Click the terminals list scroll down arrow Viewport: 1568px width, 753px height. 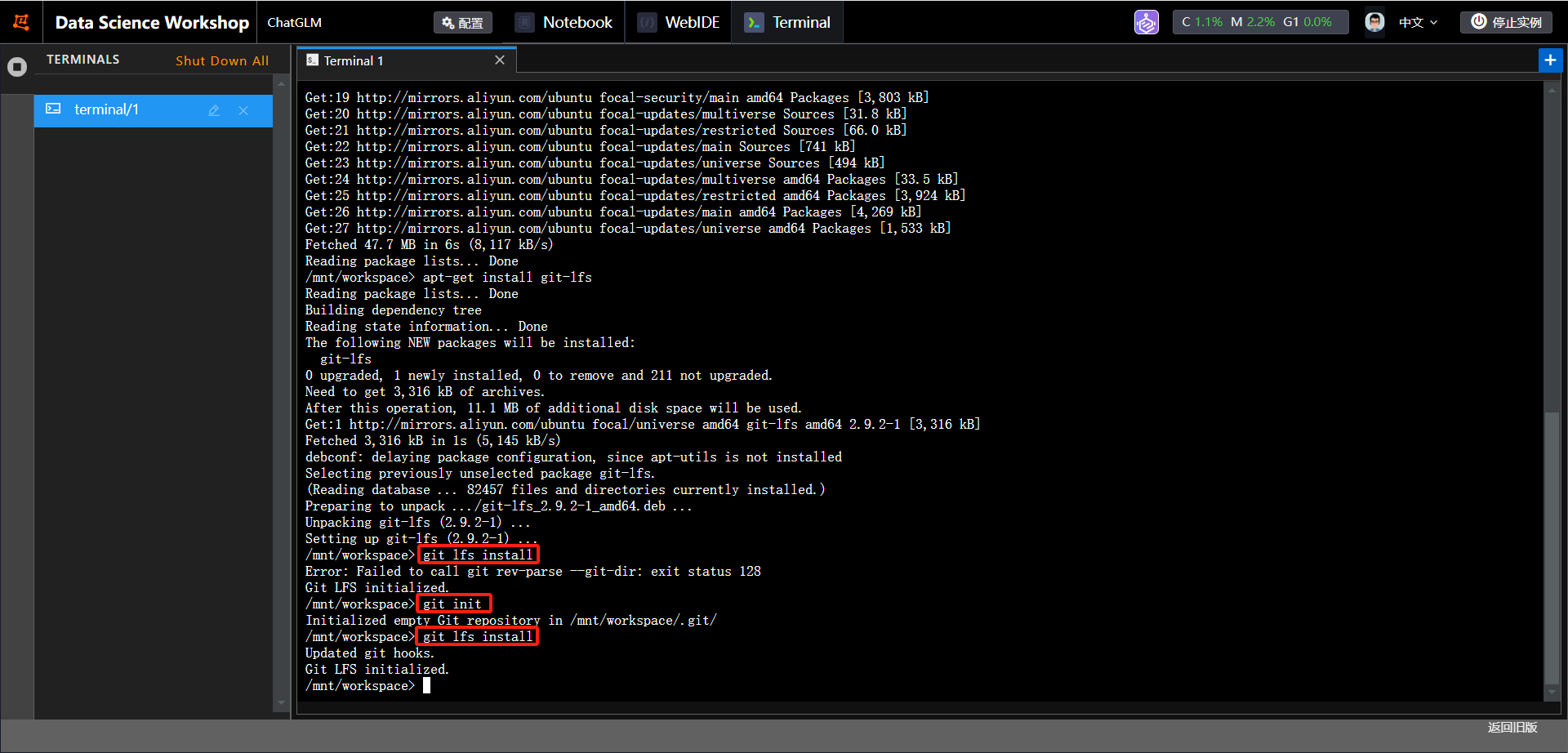coord(281,702)
